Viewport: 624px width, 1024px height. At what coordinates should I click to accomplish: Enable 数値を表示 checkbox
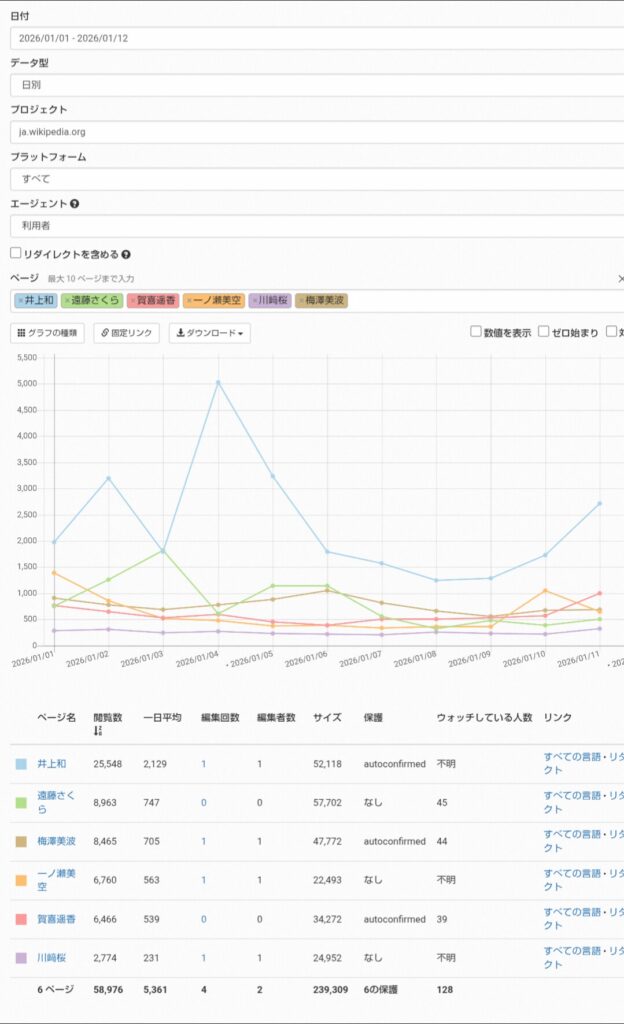(x=476, y=331)
